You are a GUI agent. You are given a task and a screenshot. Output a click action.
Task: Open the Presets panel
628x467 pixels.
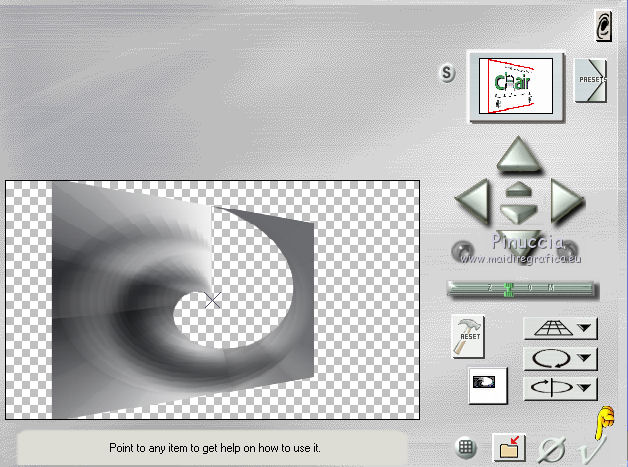591,80
